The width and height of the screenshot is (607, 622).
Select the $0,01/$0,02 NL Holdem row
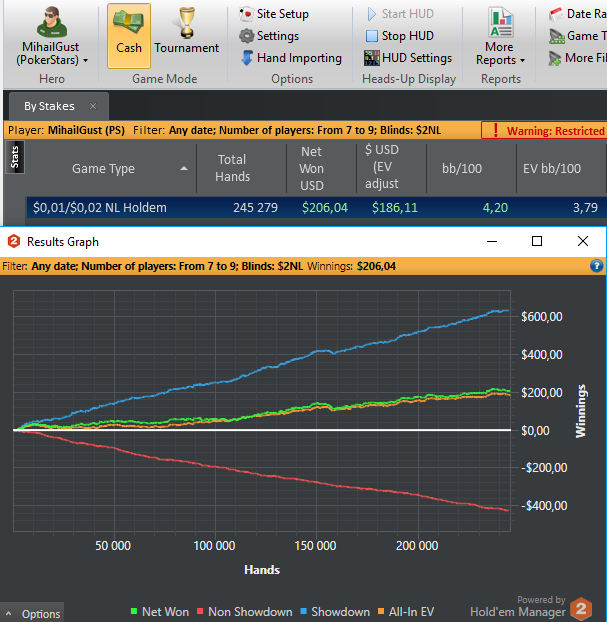pyautogui.click(x=317, y=207)
